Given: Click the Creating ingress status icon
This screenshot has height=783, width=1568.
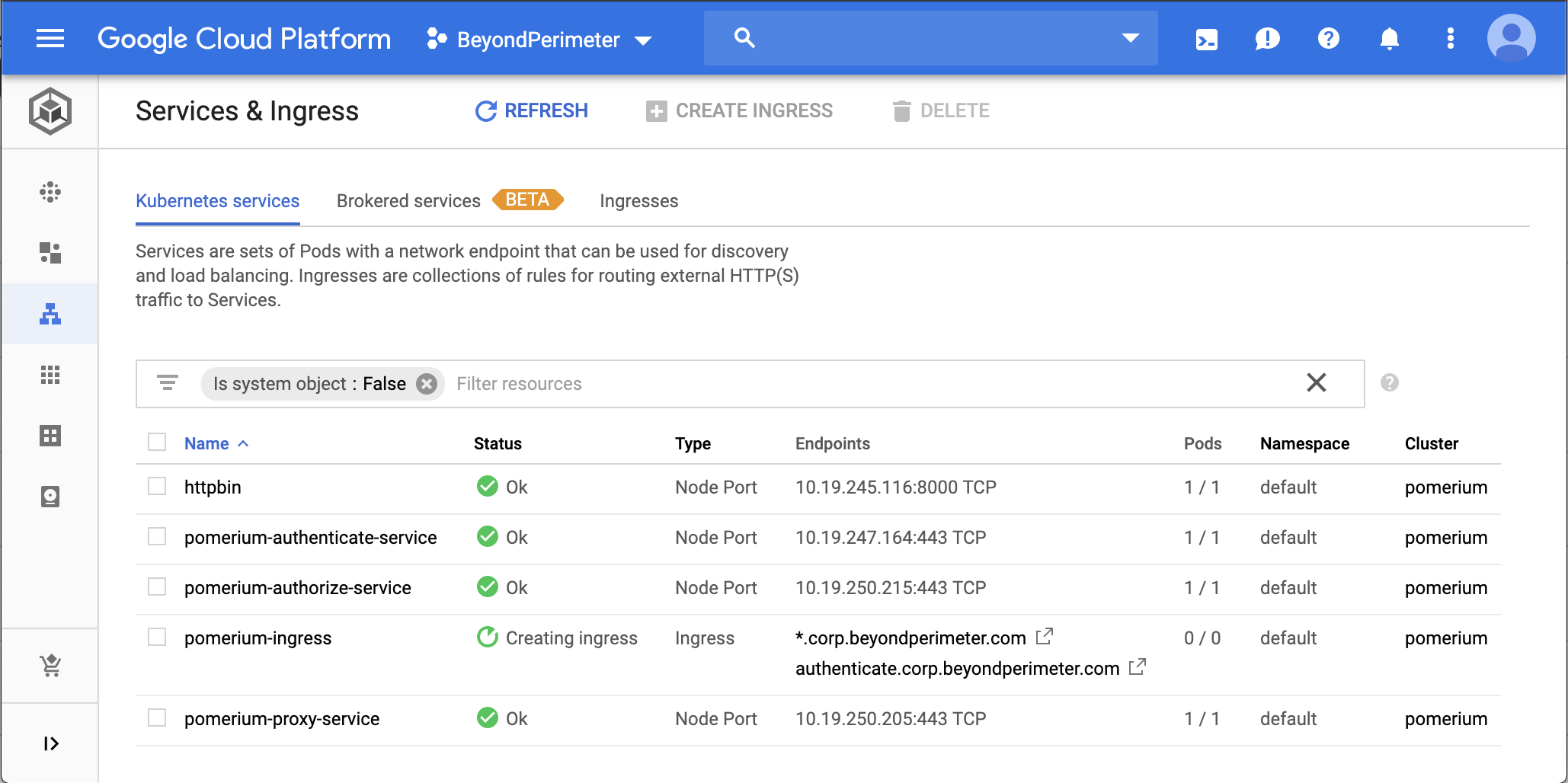Looking at the screenshot, I should 488,637.
